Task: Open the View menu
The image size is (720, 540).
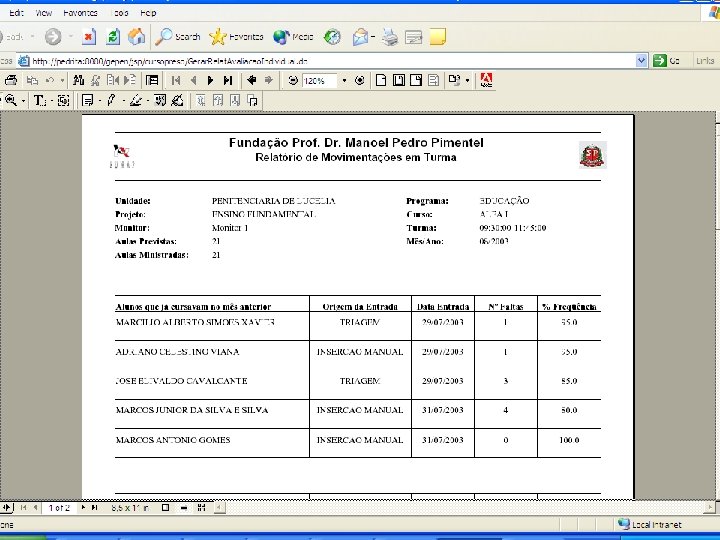Action: [44, 13]
